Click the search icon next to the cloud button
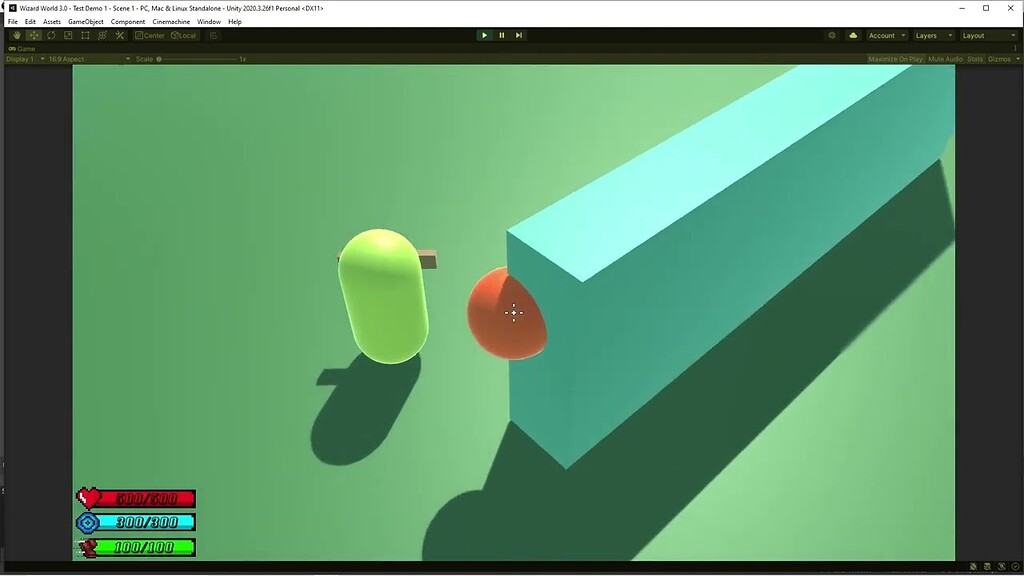This screenshot has height=576, width=1024. pyautogui.click(x=832, y=35)
